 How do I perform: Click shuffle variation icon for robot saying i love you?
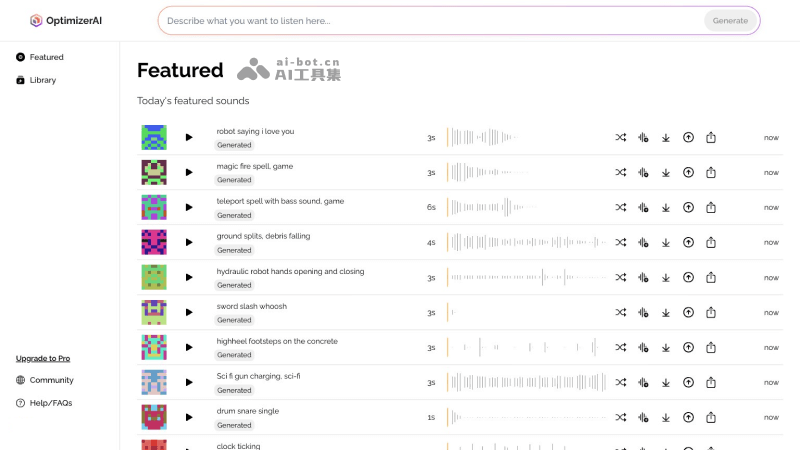(x=621, y=137)
